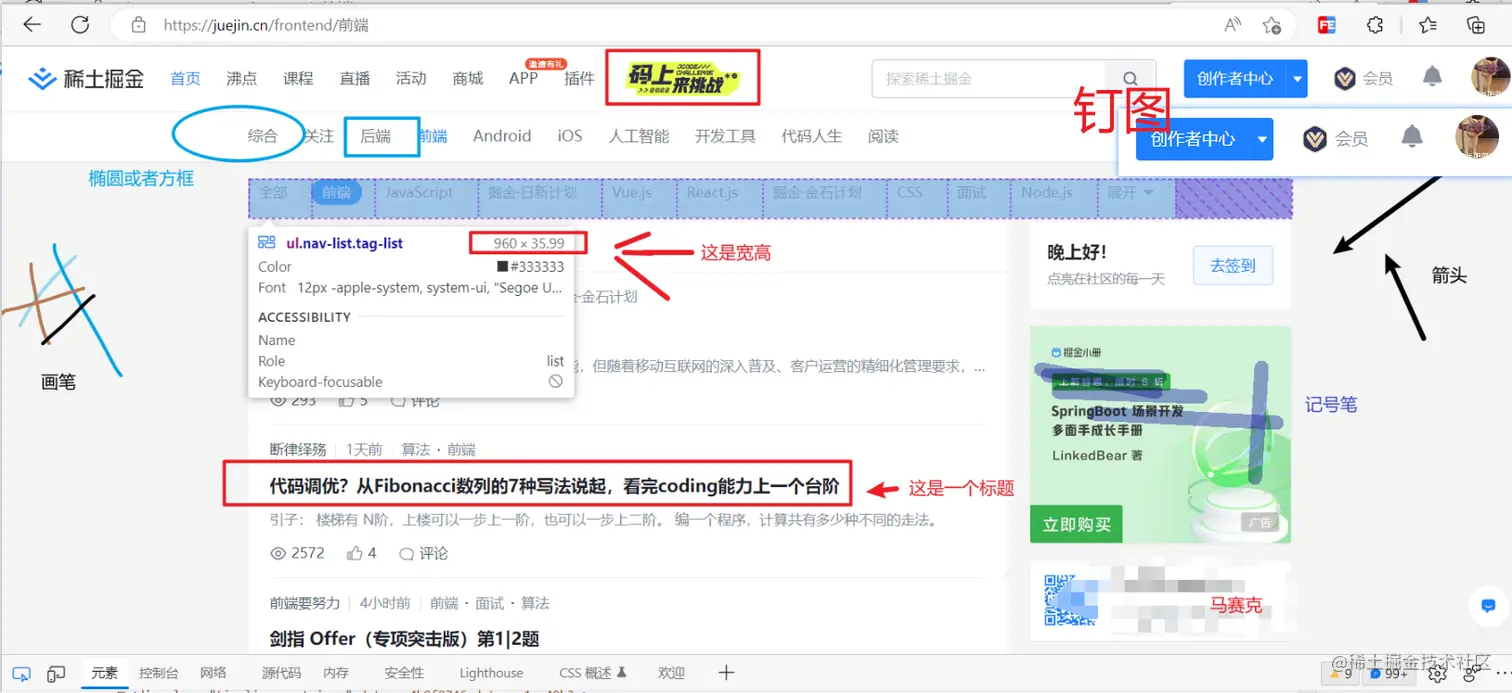The image size is (1512, 693).
Task: Click the browser address bar URL
Action: point(266,25)
